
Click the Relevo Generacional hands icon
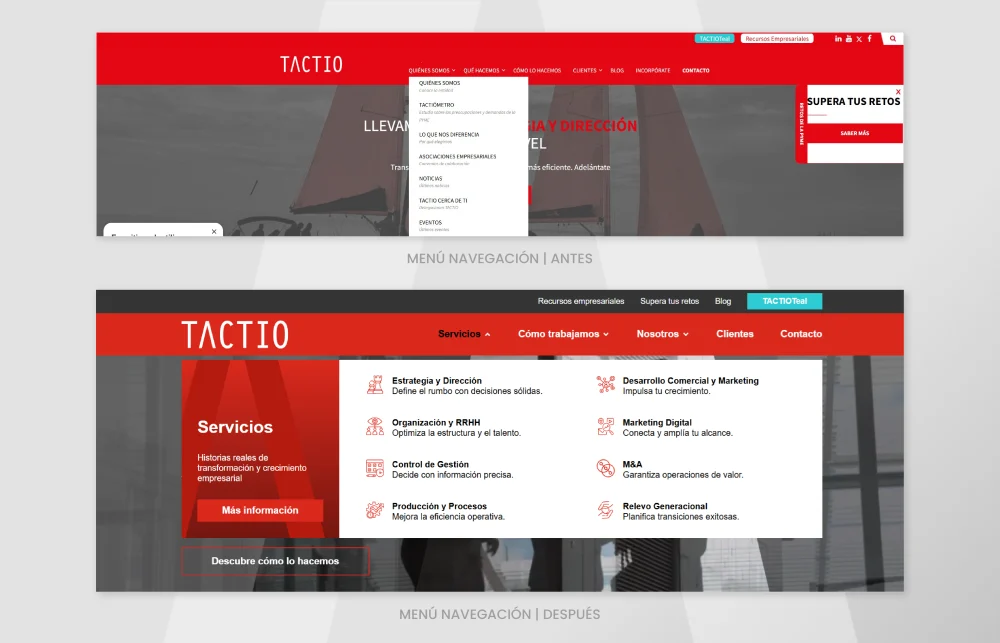tap(605, 510)
